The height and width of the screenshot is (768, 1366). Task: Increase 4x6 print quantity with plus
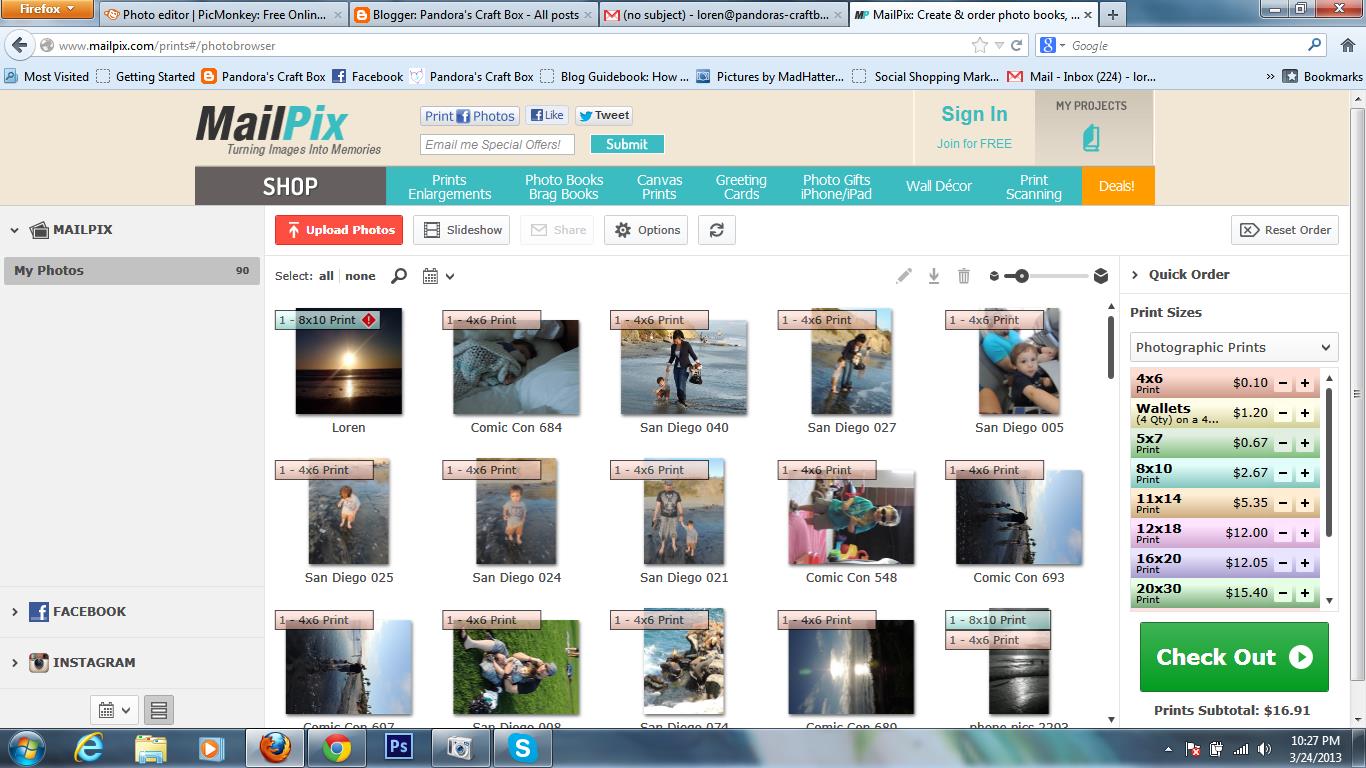(1305, 383)
